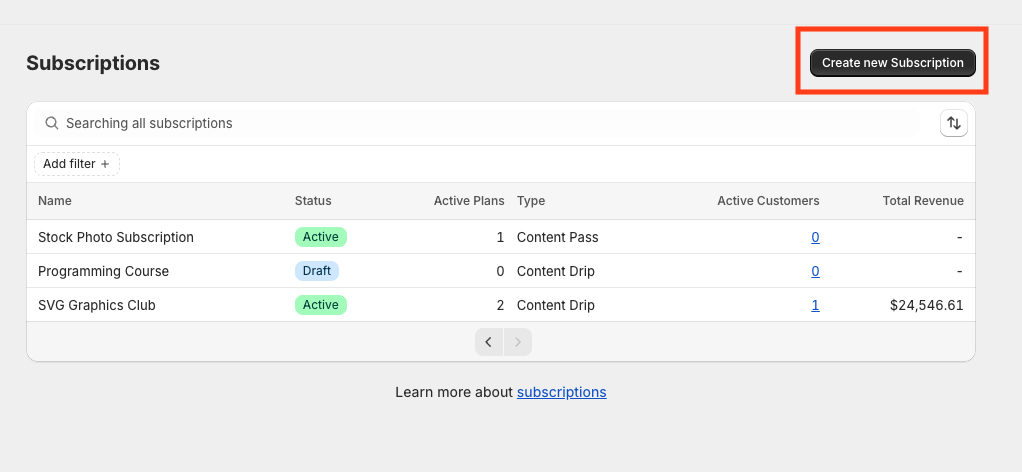Open the sort order icon button
This screenshot has width=1022, height=472.
954,123
